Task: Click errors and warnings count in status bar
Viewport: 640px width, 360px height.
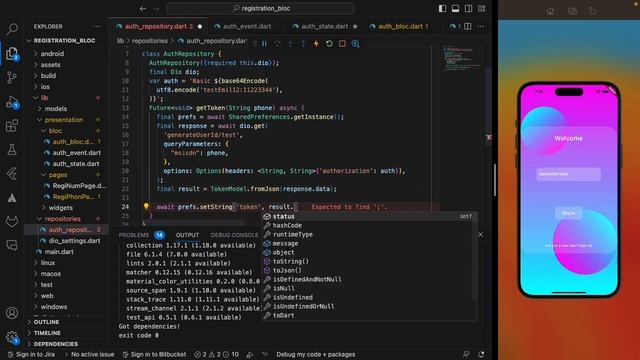Action: click(x=216, y=354)
